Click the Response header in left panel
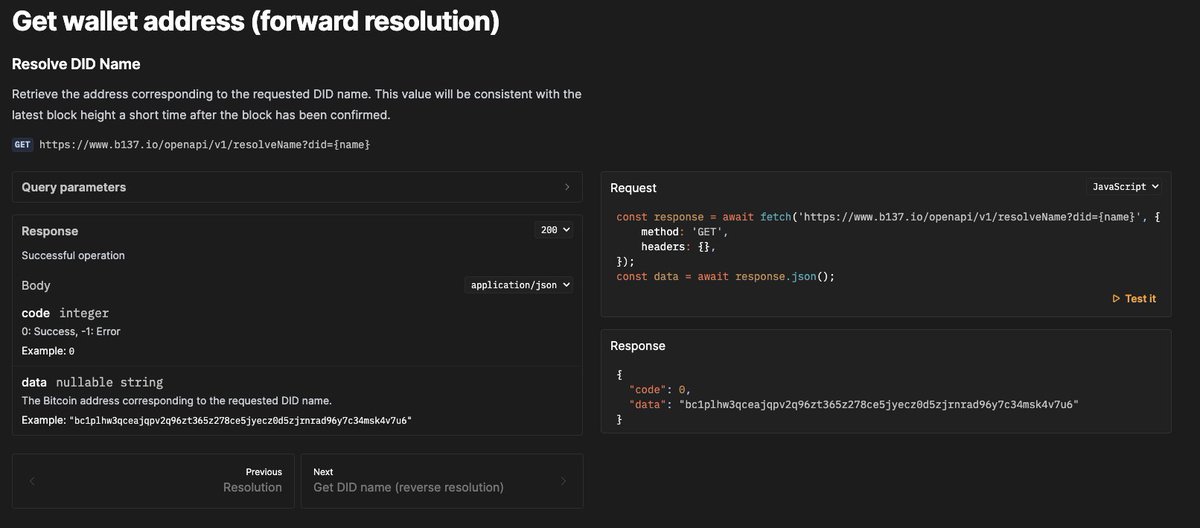The image size is (1200, 528). (x=50, y=231)
